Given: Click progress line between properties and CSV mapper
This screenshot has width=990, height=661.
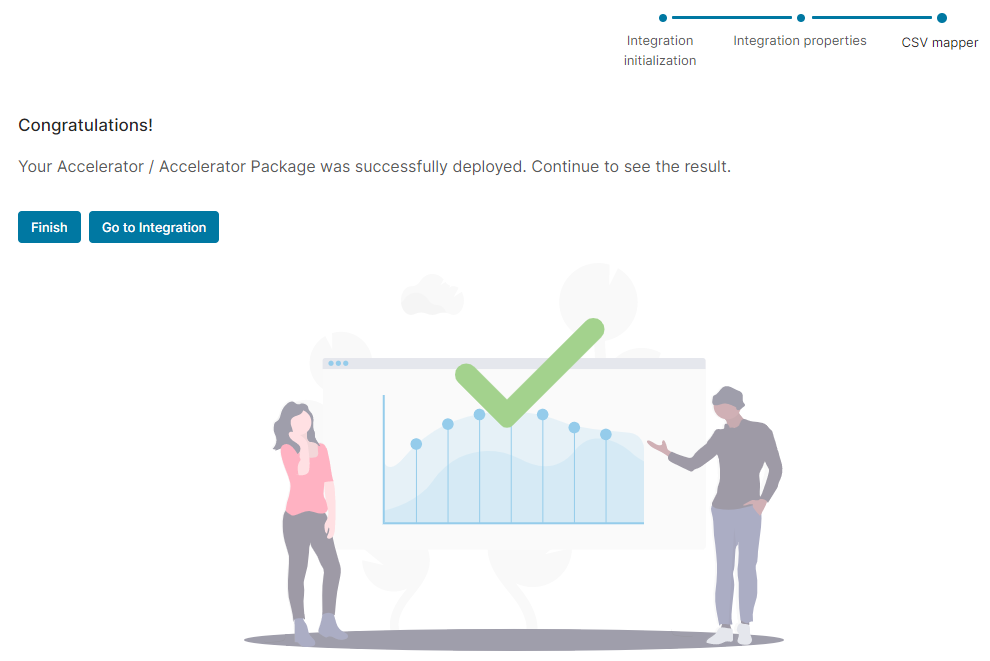Looking at the screenshot, I should pos(871,18).
